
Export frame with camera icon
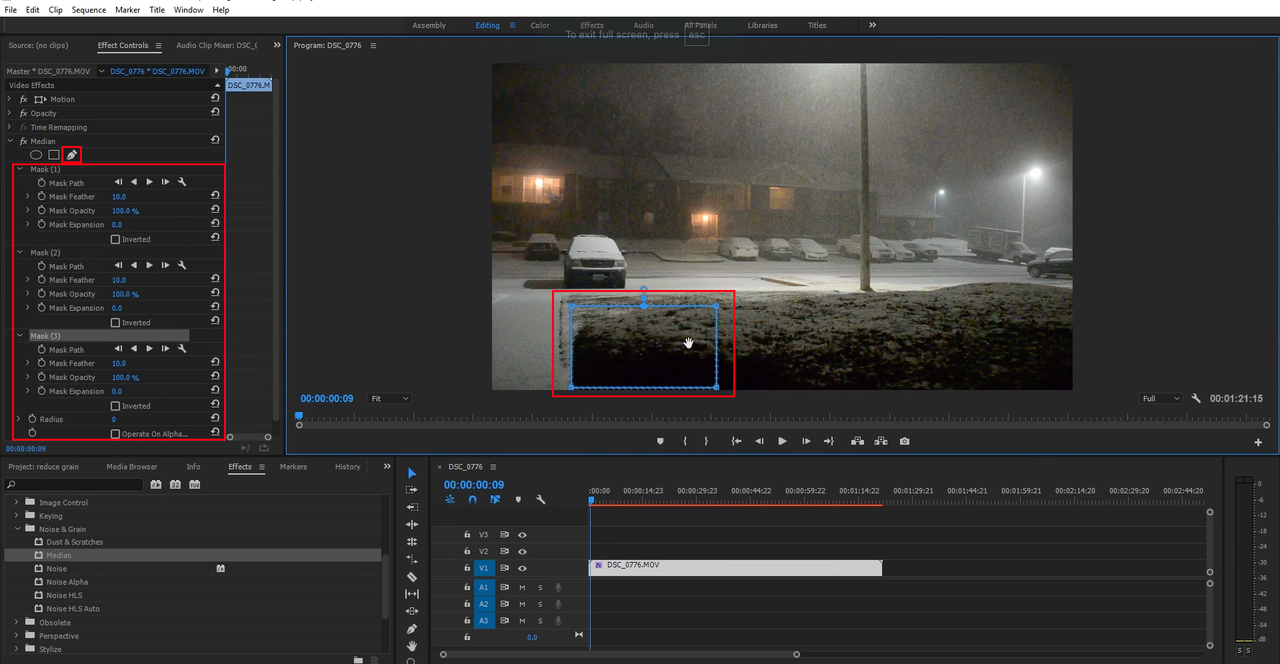point(904,441)
